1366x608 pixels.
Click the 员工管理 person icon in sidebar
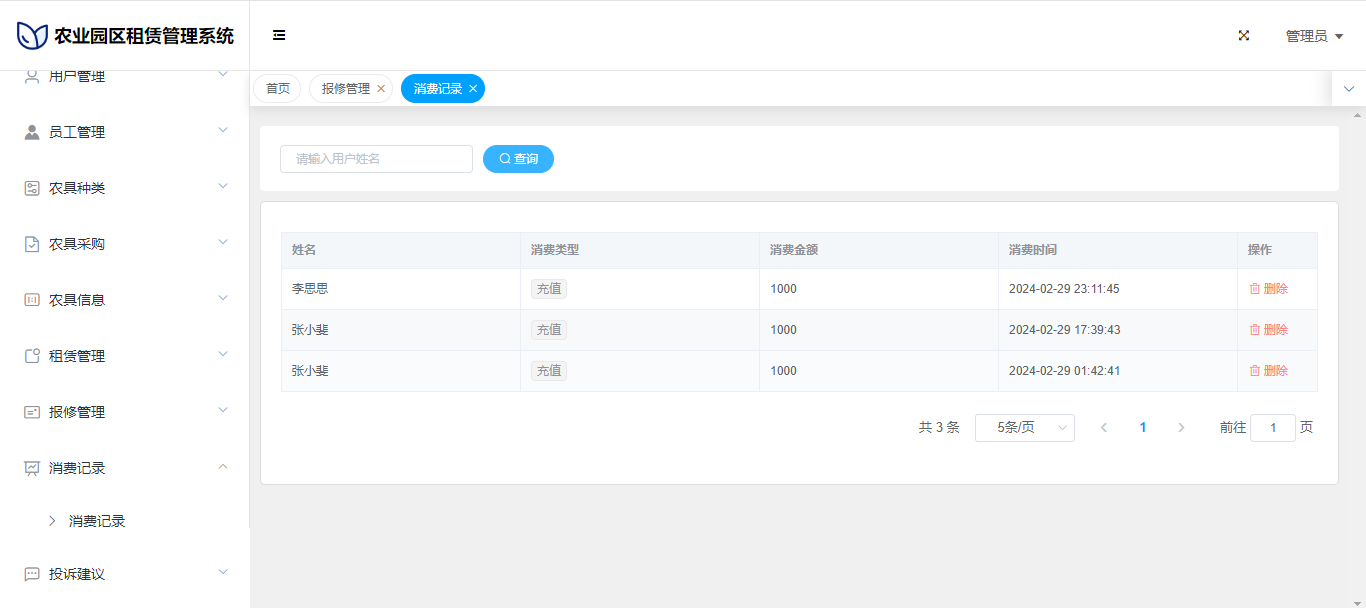tap(32, 132)
